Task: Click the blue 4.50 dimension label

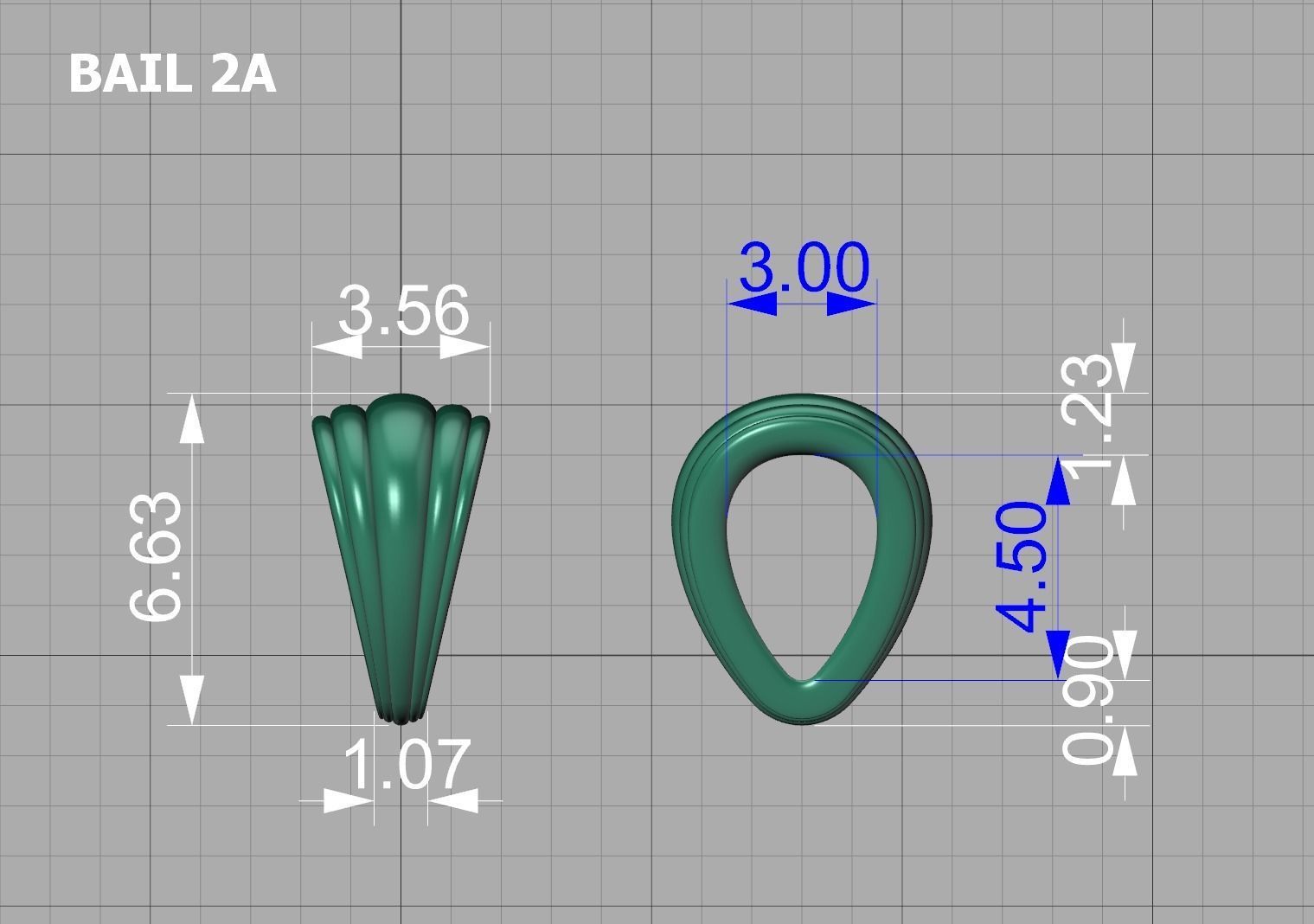Action: click(x=1023, y=567)
